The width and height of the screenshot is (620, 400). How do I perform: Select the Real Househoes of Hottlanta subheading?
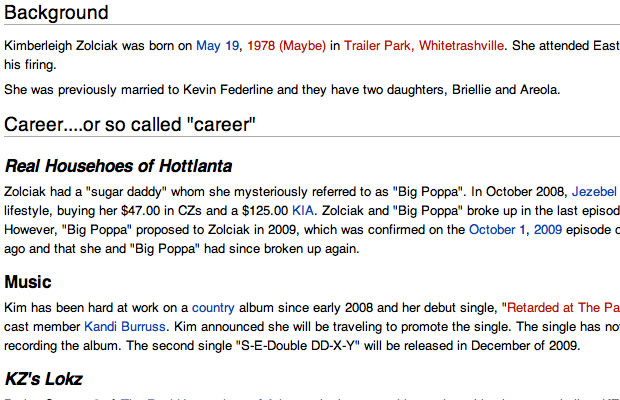coord(118,166)
